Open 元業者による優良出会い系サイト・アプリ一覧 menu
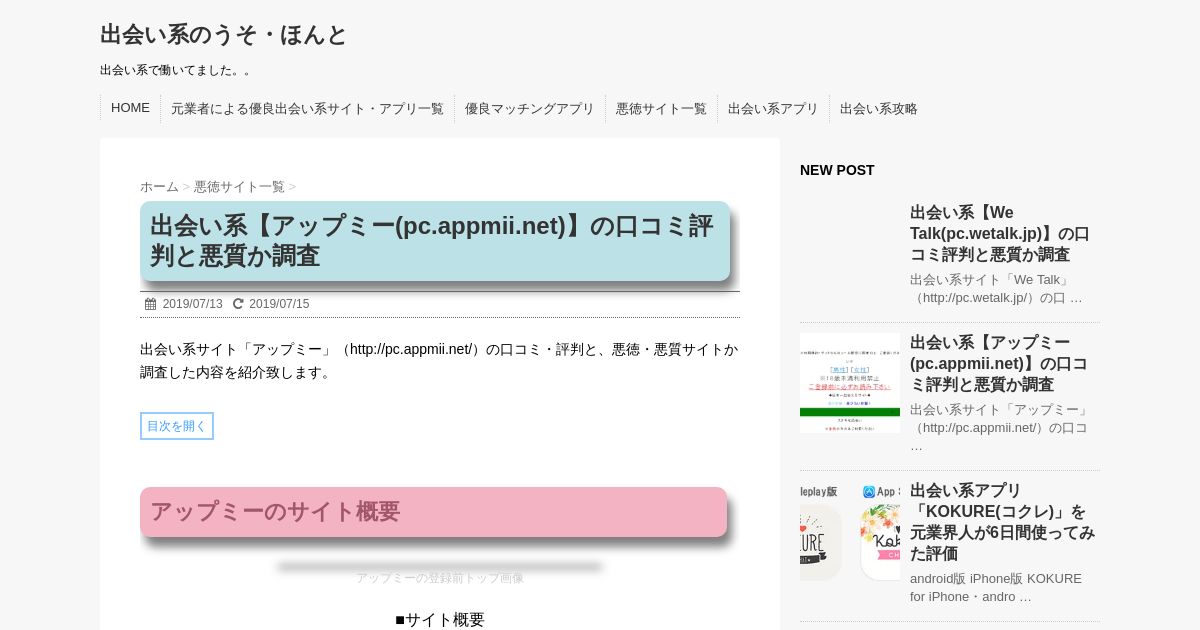The width and height of the screenshot is (1200, 630). tap(307, 108)
